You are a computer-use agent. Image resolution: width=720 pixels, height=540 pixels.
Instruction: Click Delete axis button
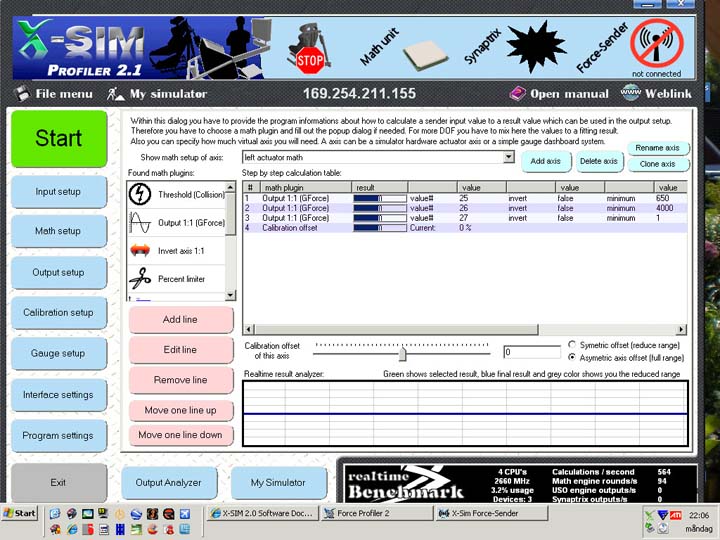(599, 161)
